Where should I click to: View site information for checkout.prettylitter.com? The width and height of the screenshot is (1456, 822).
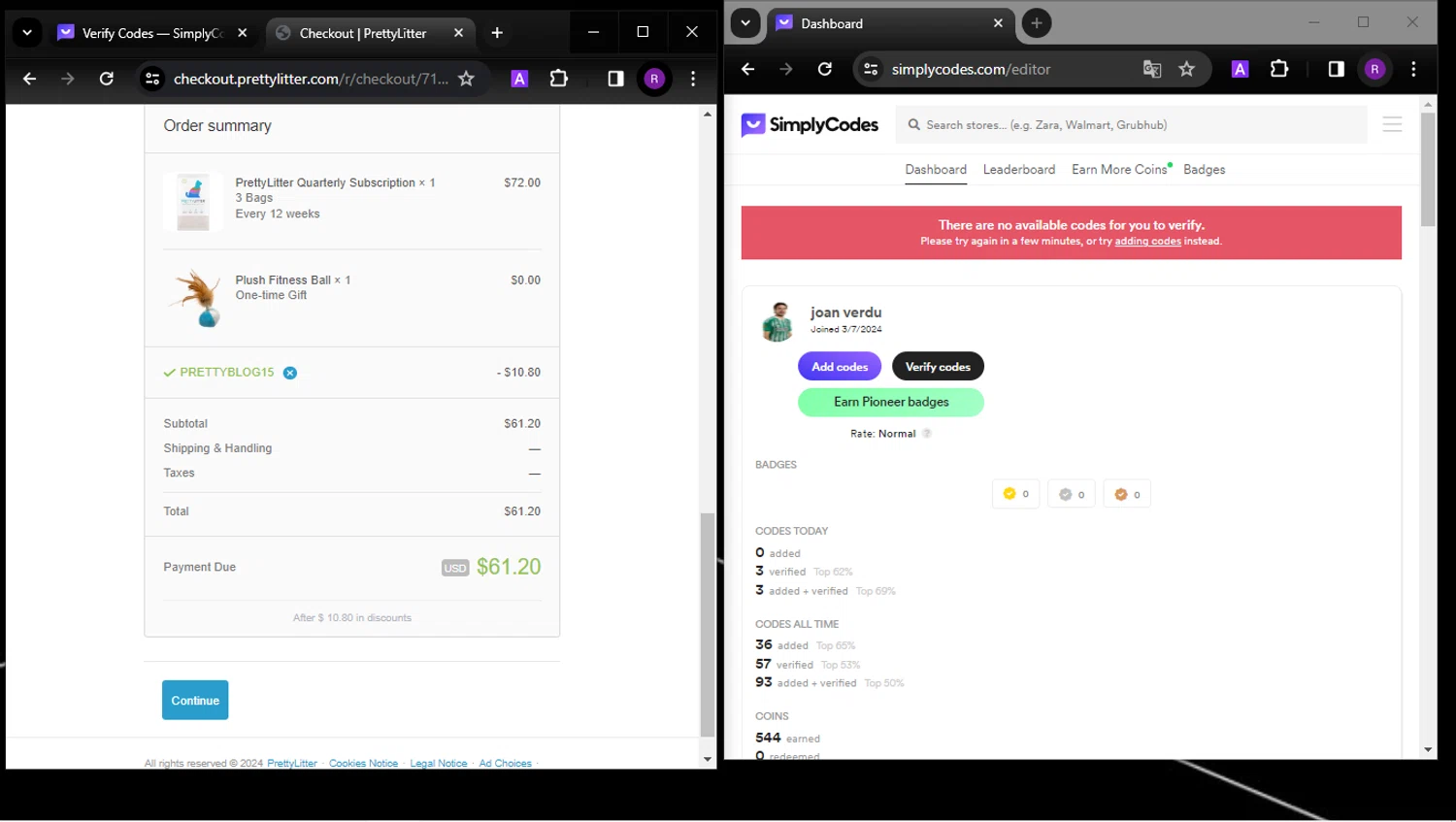pyautogui.click(x=152, y=79)
